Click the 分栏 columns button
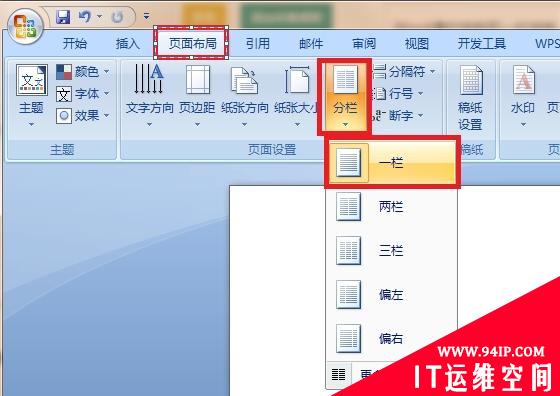560x396 pixels. [x=345, y=97]
